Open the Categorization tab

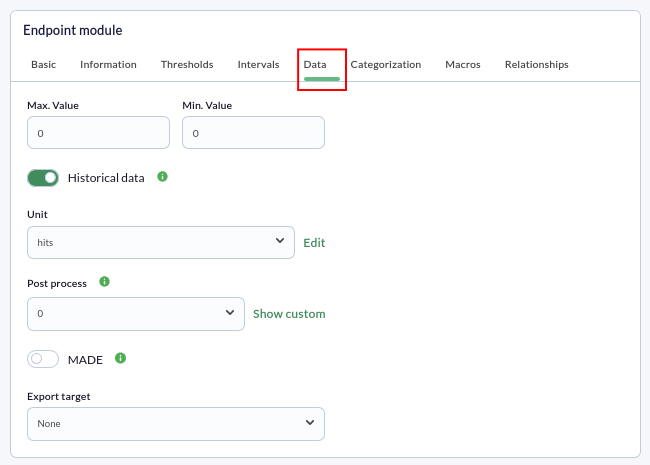click(386, 65)
